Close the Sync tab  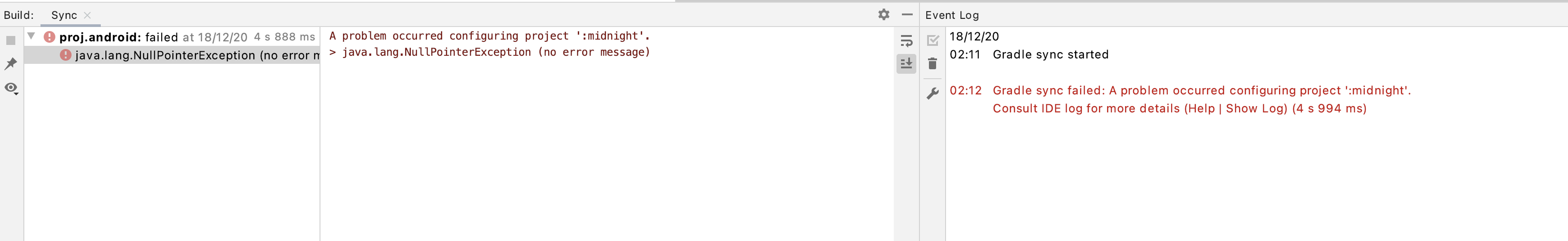pyautogui.click(x=87, y=15)
